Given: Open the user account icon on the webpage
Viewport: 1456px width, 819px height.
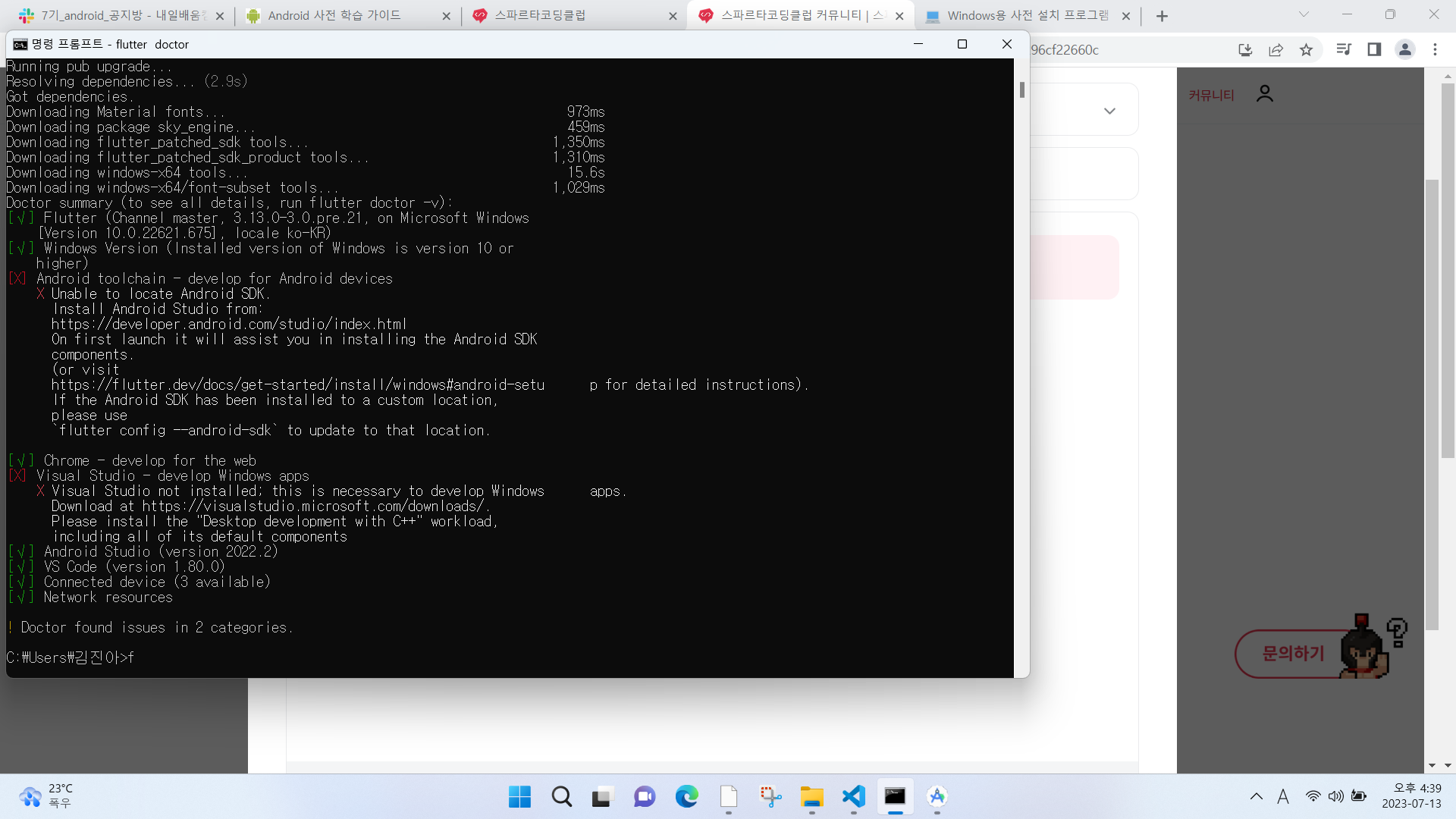Looking at the screenshot, I should coord(1265,94).
